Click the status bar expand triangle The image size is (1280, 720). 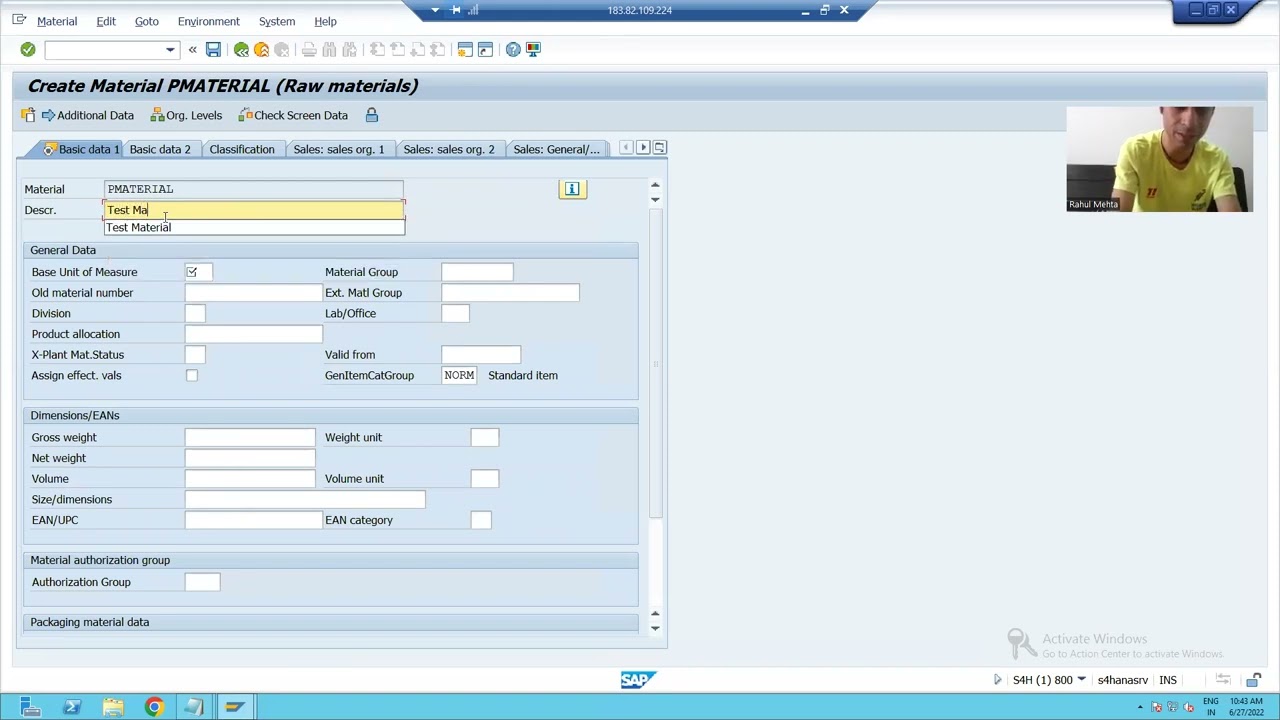[x=997, y=680]
